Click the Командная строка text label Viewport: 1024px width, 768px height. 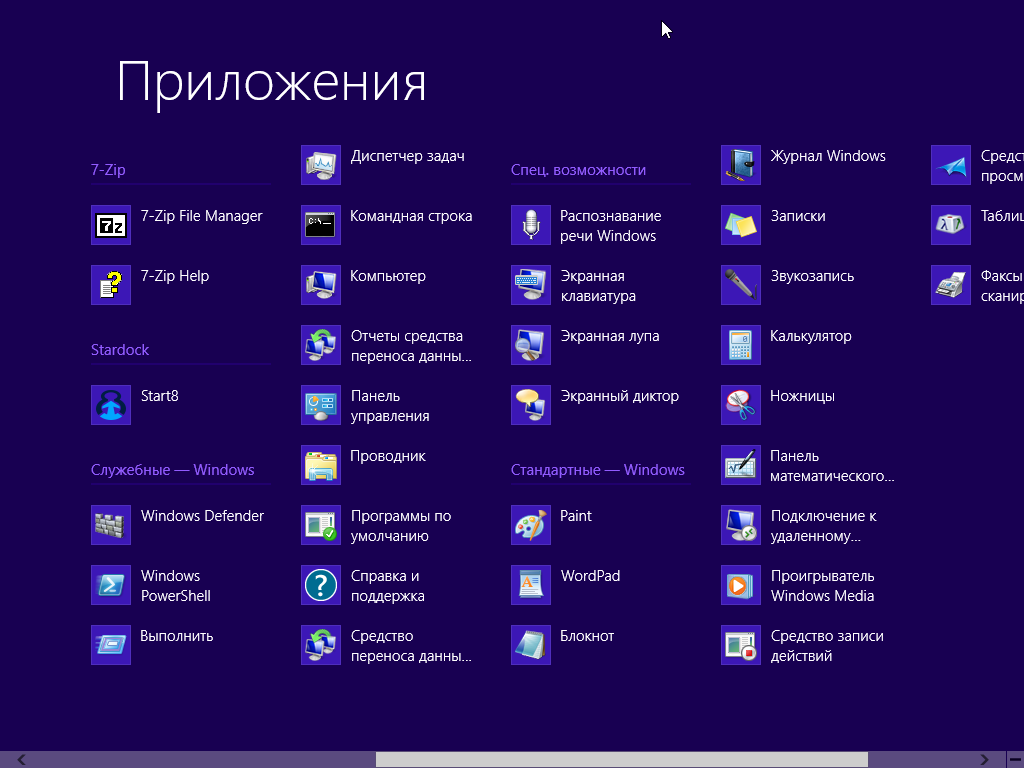coord(411,216)
